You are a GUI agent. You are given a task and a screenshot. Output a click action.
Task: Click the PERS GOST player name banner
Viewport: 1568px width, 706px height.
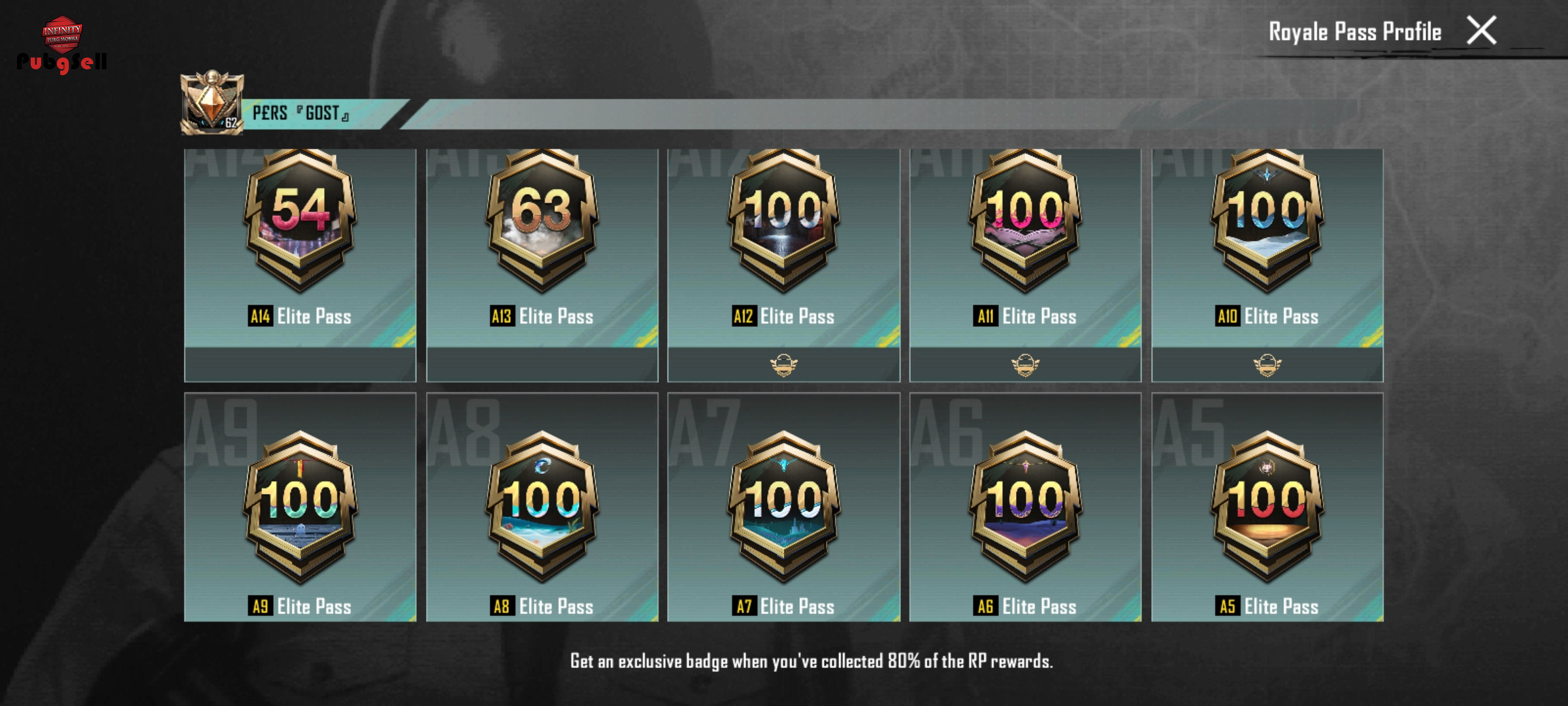point(301,114)
